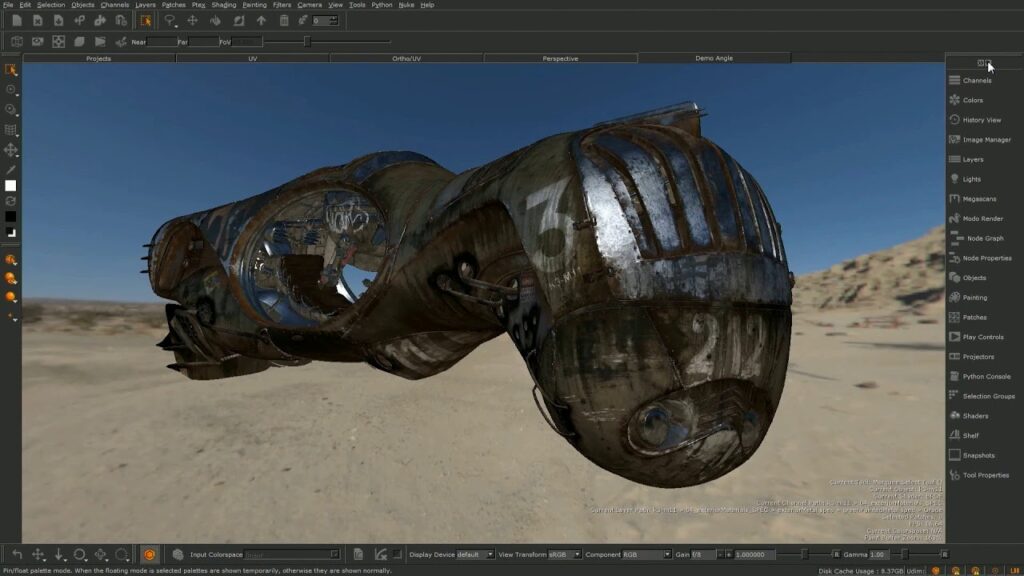Open the View Transform sRGB dropdown

(x=564, y=554)
